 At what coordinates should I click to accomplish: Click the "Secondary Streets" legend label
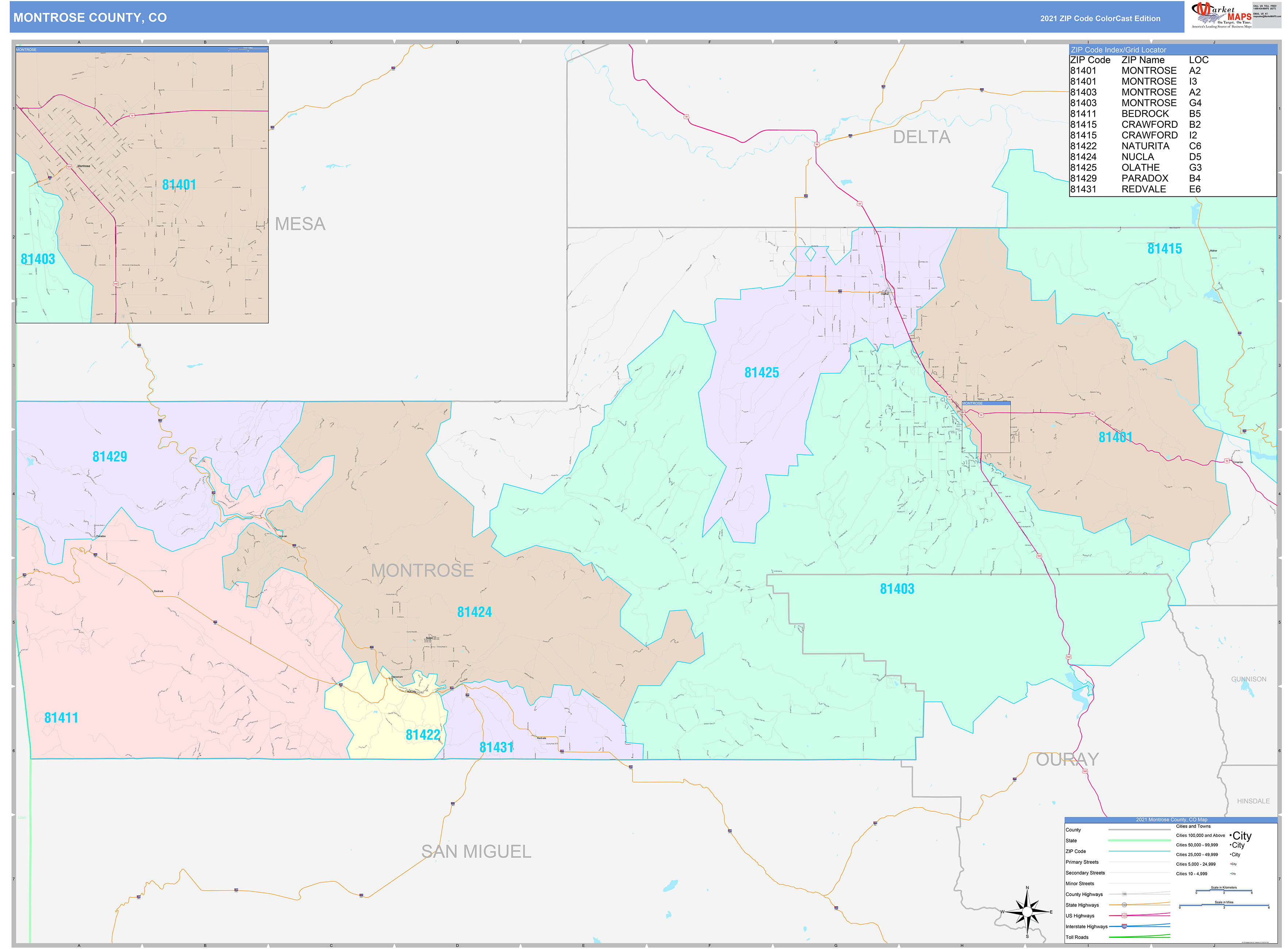point(1085,873)
